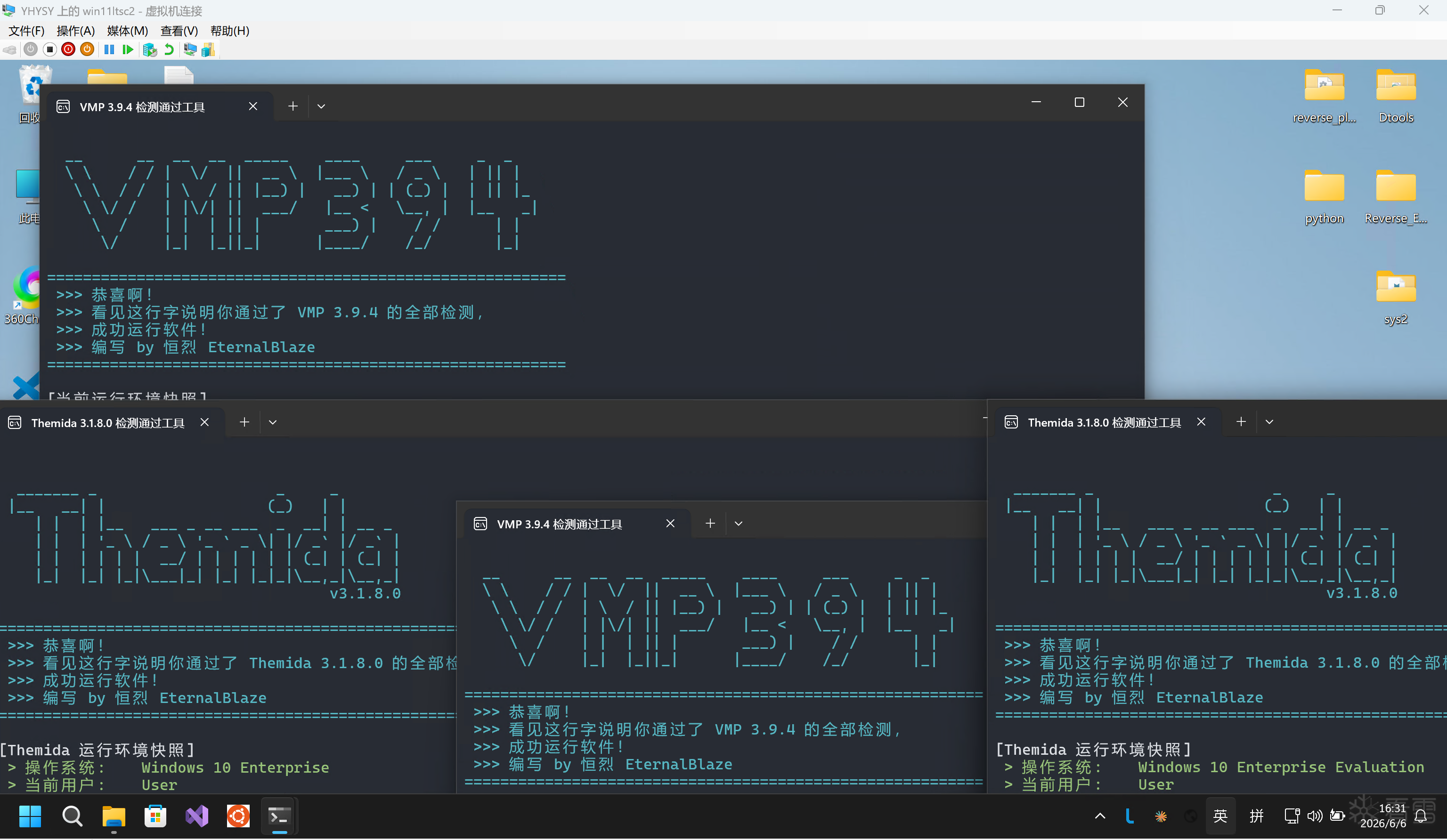Minimize the top VMP 3.9.4 terminal window
1447x840 pixels.
[x=1036, y=102]
